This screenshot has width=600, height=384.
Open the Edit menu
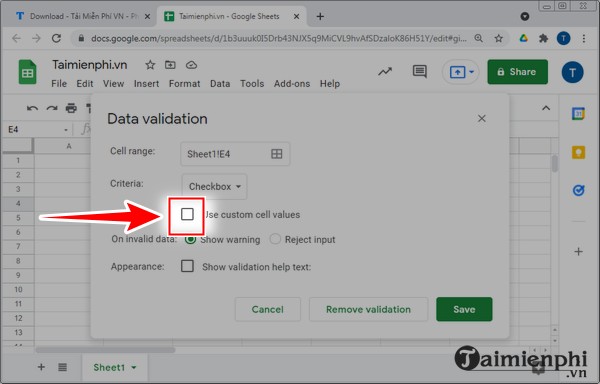pos(85,83)
